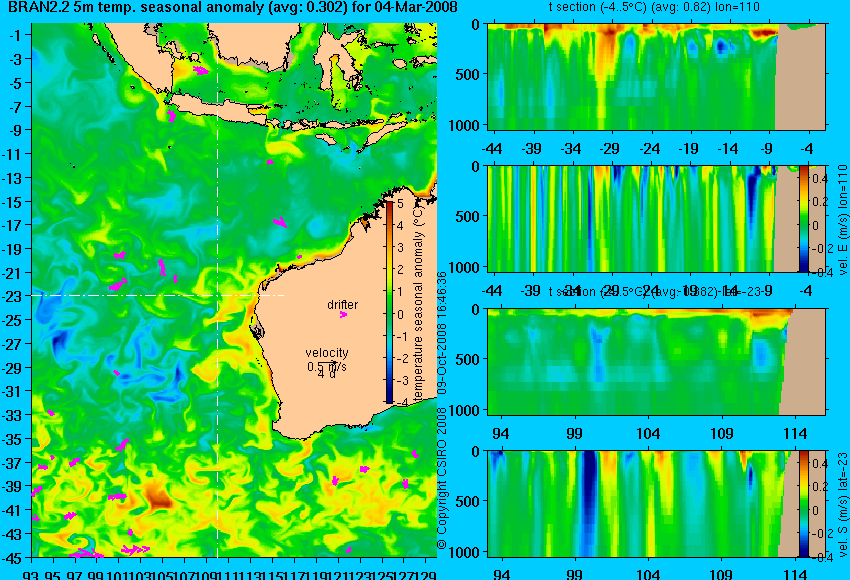Open the eastward velocity section panel at lon=110
The image size is (850, 580).
point(656,218)
